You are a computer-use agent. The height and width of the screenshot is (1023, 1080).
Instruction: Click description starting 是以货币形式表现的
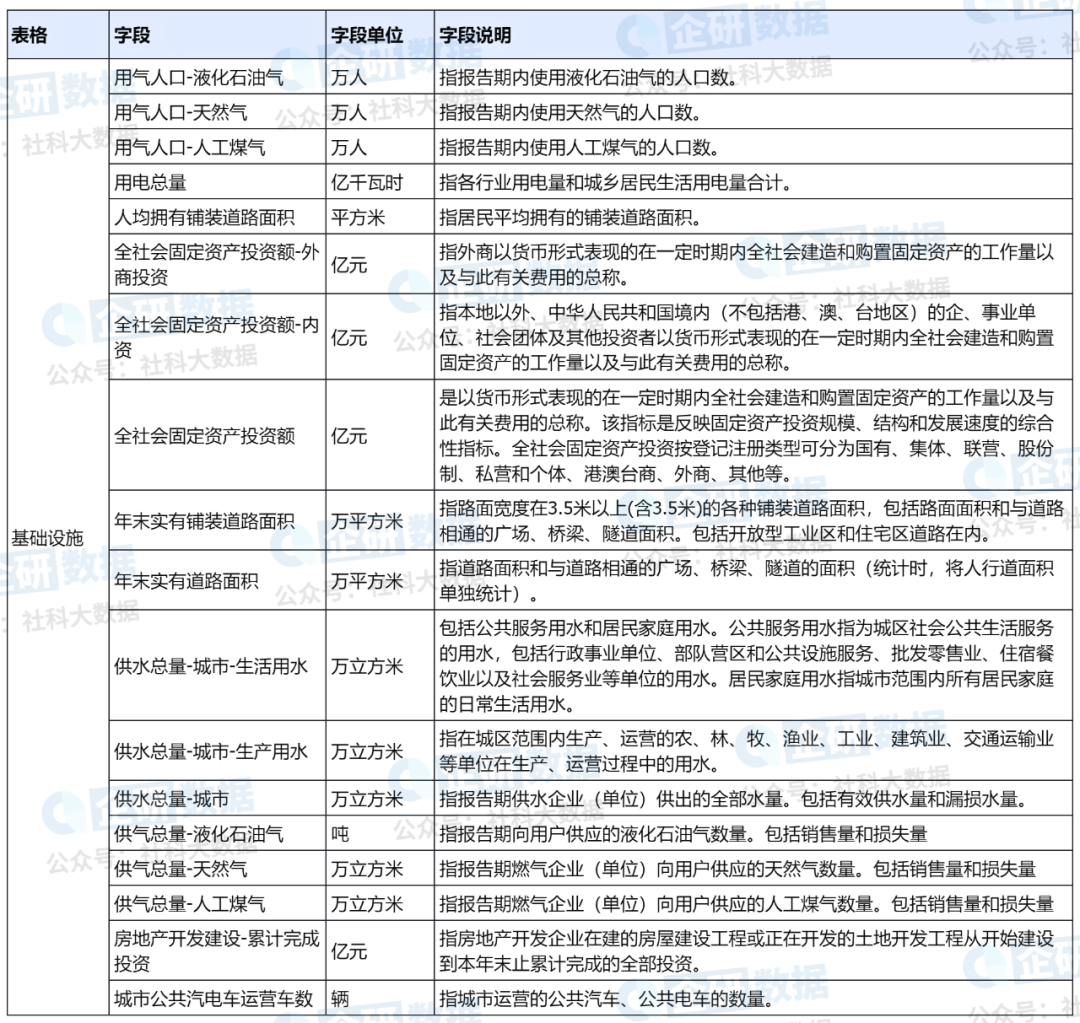(x=754, y=435)
